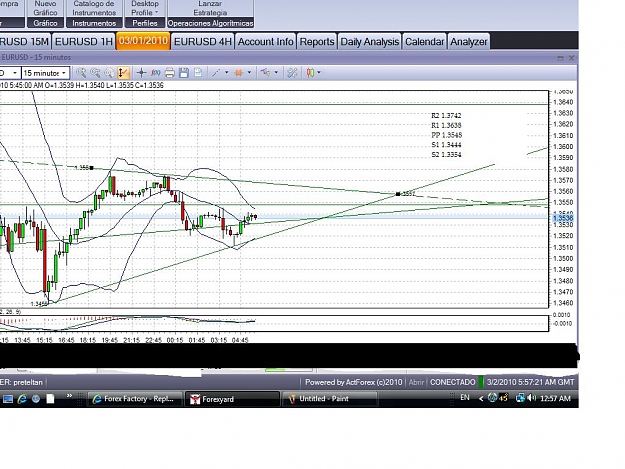
Task: Switch to Forexyard taskbar button
Action: (232, 399)
